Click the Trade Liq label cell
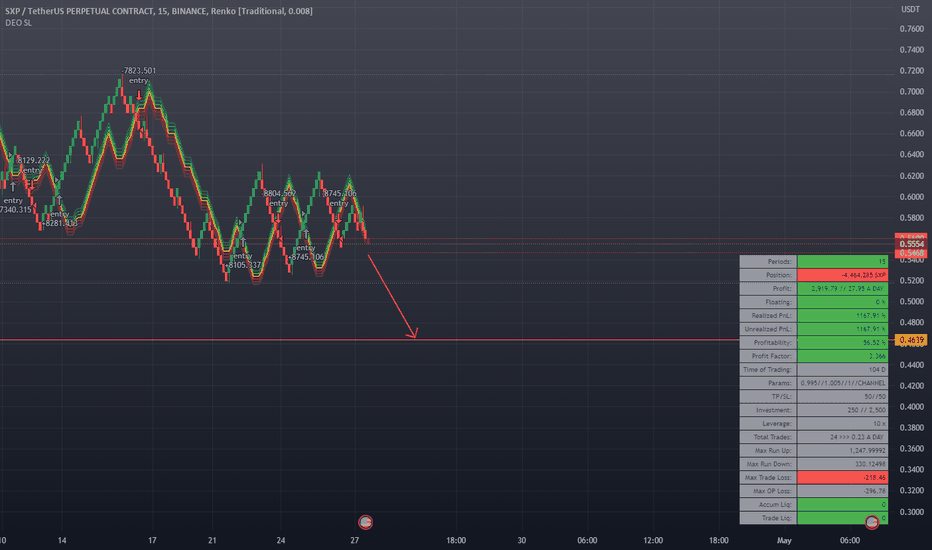The image size is (932, 550). click(x=768, y=518)
